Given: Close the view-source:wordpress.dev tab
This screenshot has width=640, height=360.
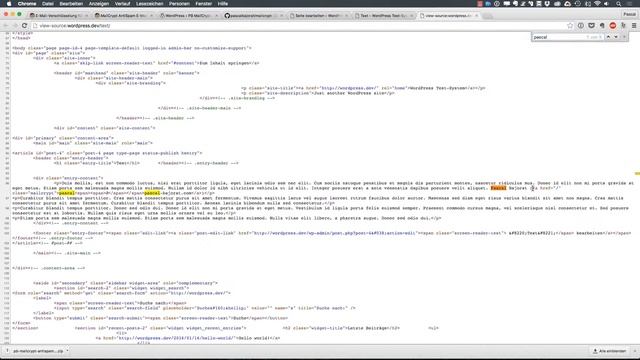Looking at the screenshot, I should pos(476,16).
